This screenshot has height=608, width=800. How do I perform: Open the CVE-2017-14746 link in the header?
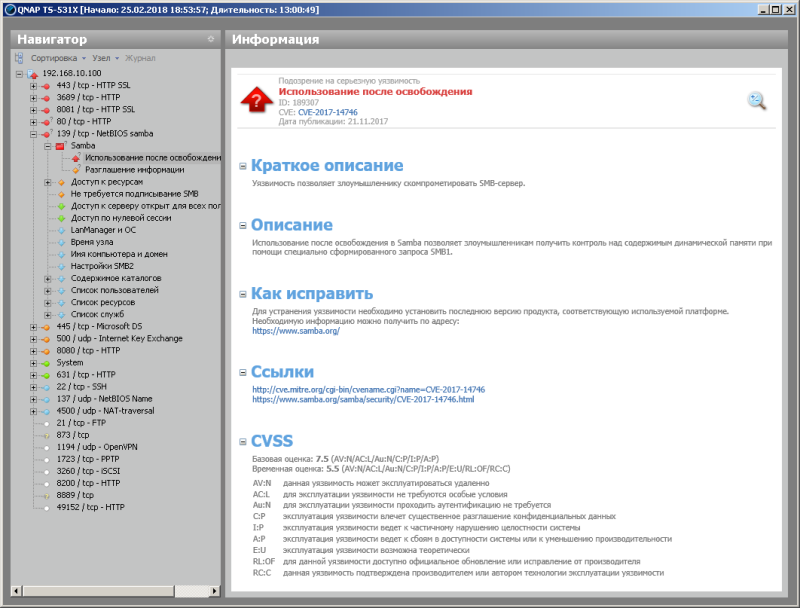[328, 112]
